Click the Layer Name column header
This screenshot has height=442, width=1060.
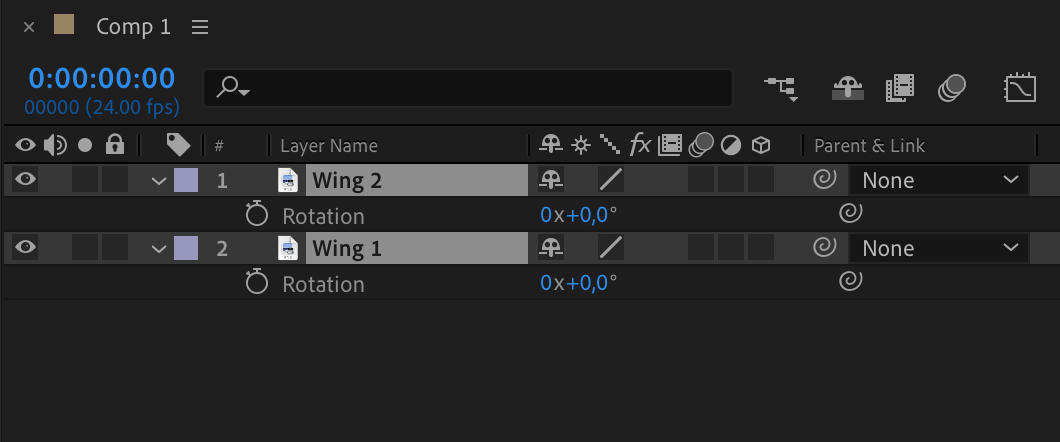pos(329,145)
